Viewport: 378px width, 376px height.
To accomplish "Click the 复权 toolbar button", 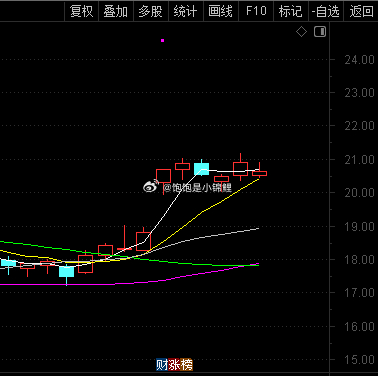I will tap(81, 12).
